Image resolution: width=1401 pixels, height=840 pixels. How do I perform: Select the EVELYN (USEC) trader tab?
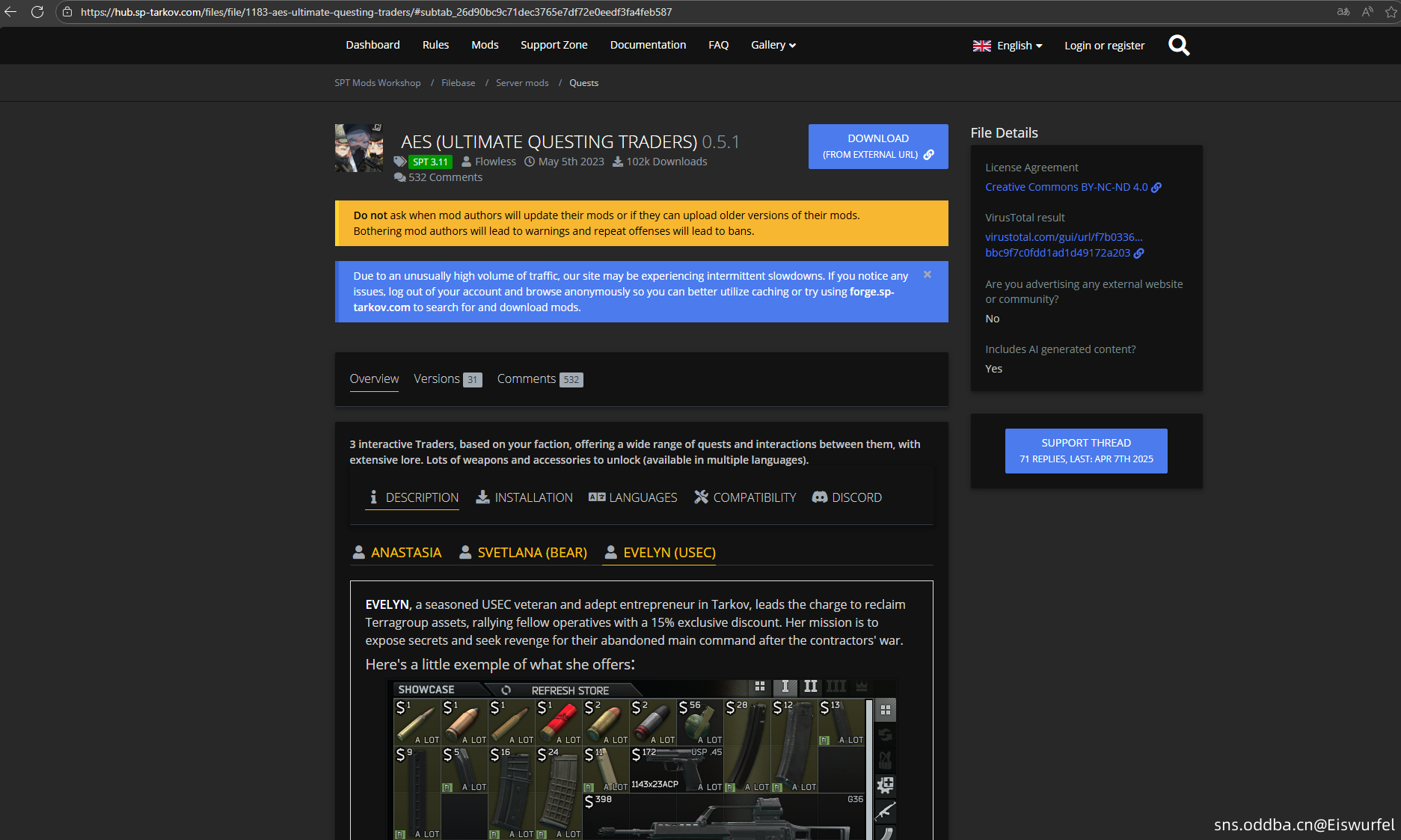point(660,553)
